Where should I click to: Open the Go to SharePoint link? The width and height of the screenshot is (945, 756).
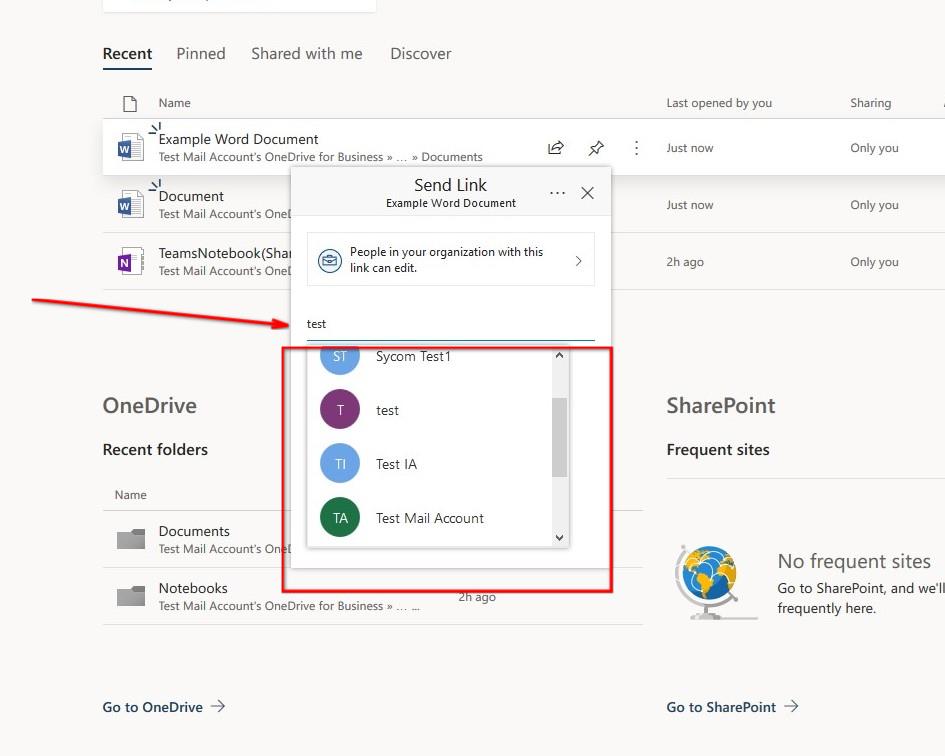(732, 707)
